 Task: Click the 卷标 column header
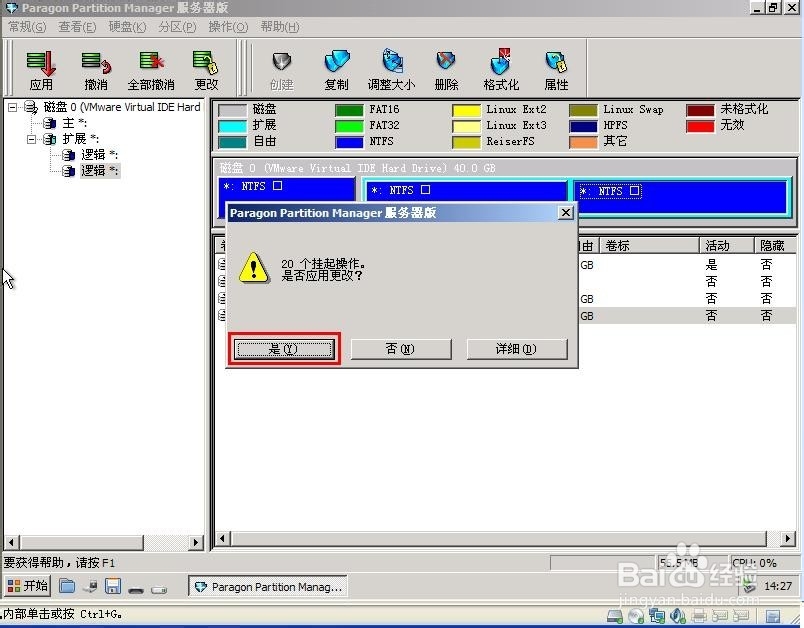pos(649,246)
